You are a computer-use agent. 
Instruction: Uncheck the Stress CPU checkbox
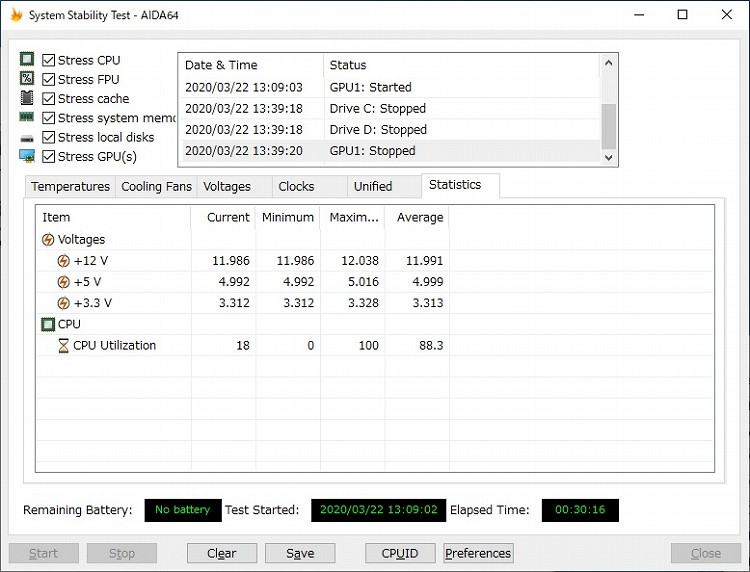(49, 60)
